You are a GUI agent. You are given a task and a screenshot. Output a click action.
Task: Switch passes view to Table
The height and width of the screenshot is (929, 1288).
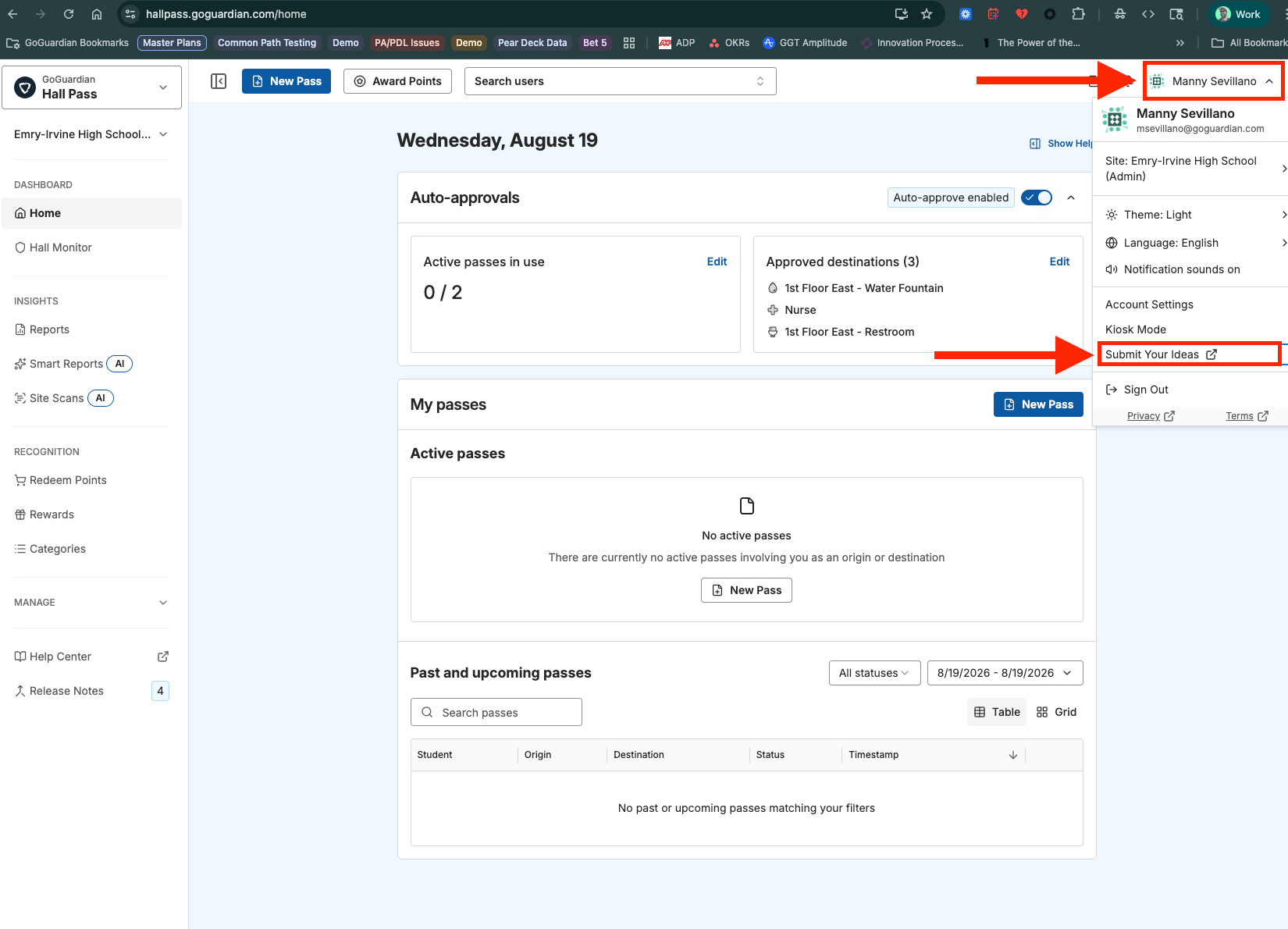tap(997, 712)
